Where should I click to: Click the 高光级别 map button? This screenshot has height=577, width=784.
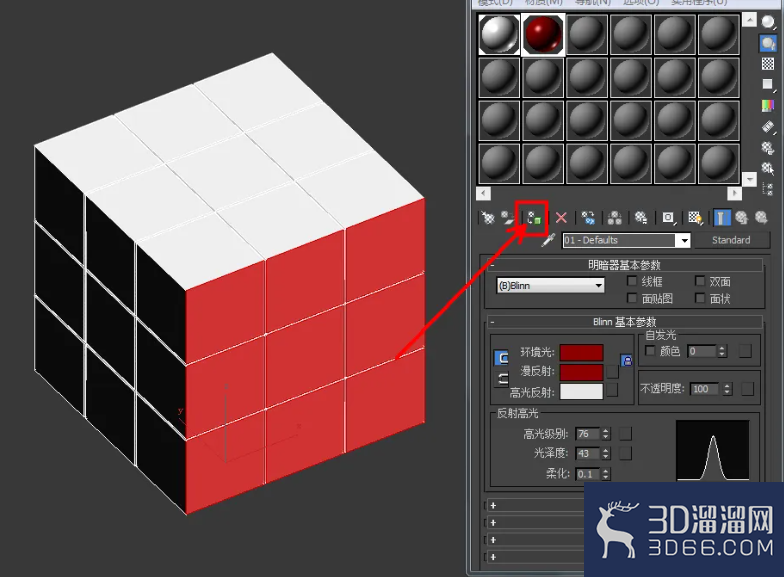[626, 434]
